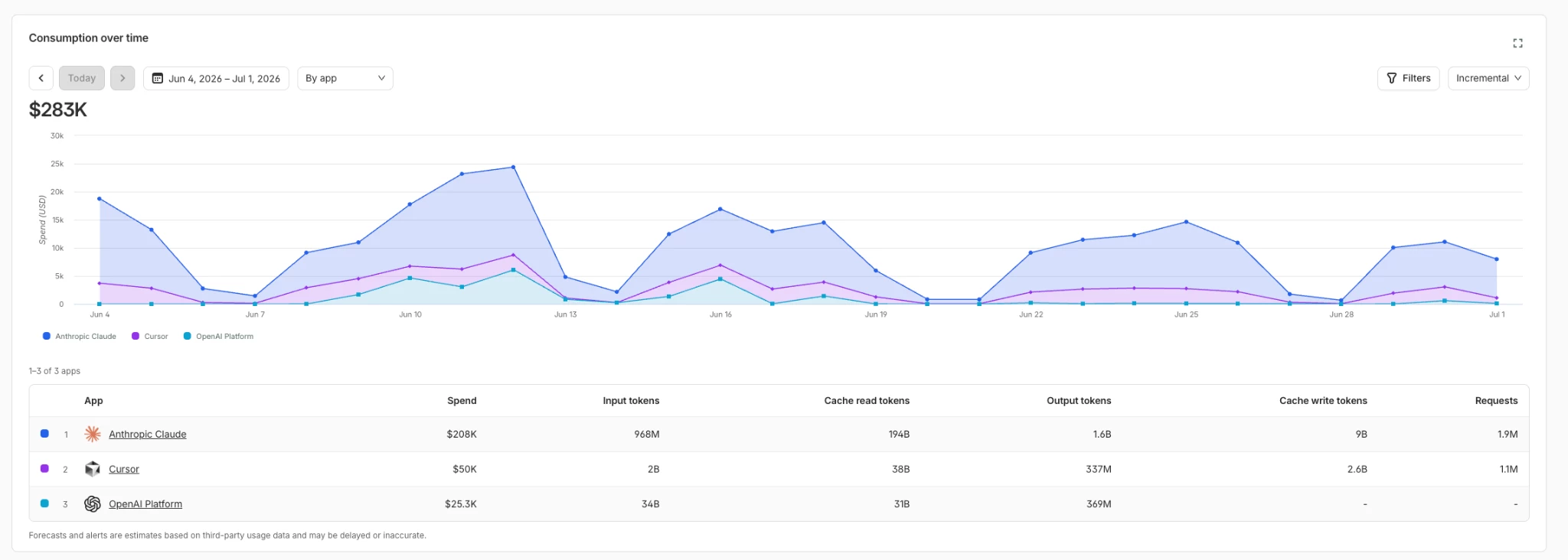The image size is (1568, 560).
Task: Toggle OpenAI Platform series in chart legend
Action: [219, 336]
